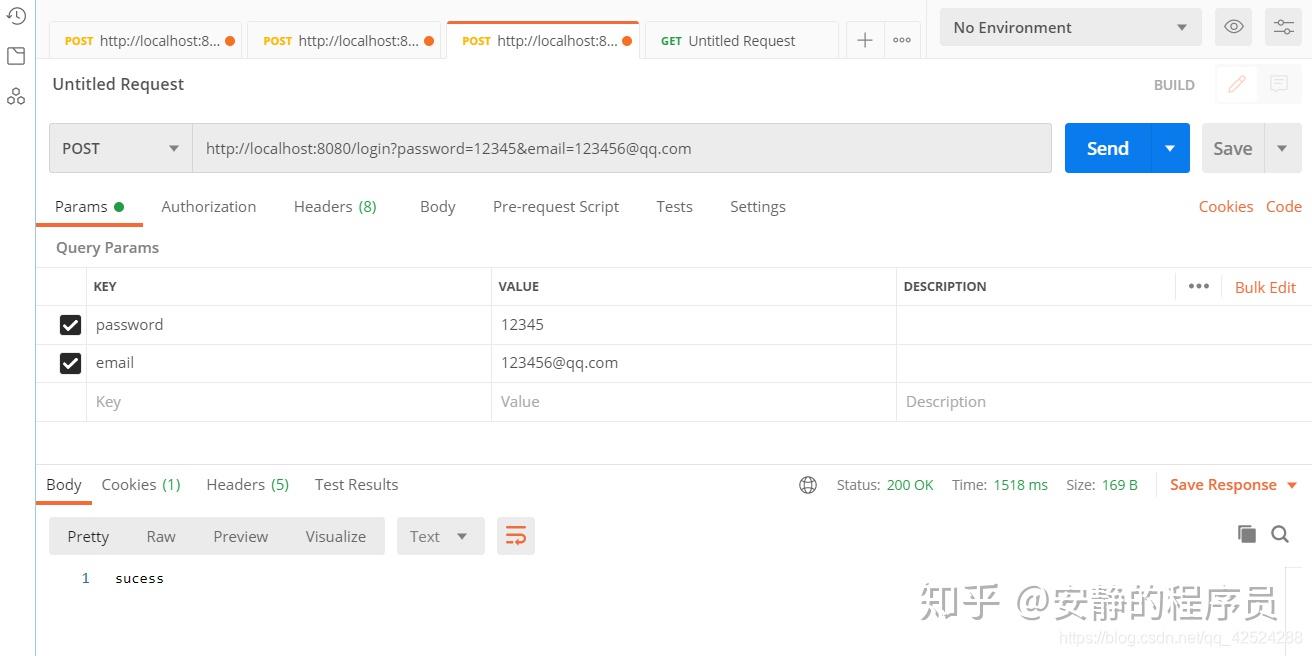Open the GET Untitled Request tab
Viewport: 1312px width, 656px height.
pyautogui.click(x=740, y=40)
